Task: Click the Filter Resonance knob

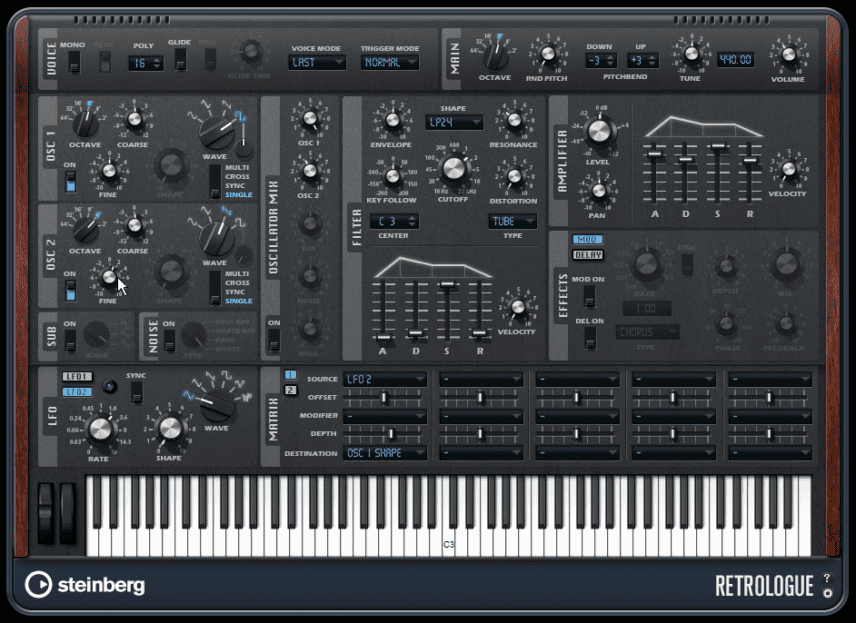Action: coord(514,120)
